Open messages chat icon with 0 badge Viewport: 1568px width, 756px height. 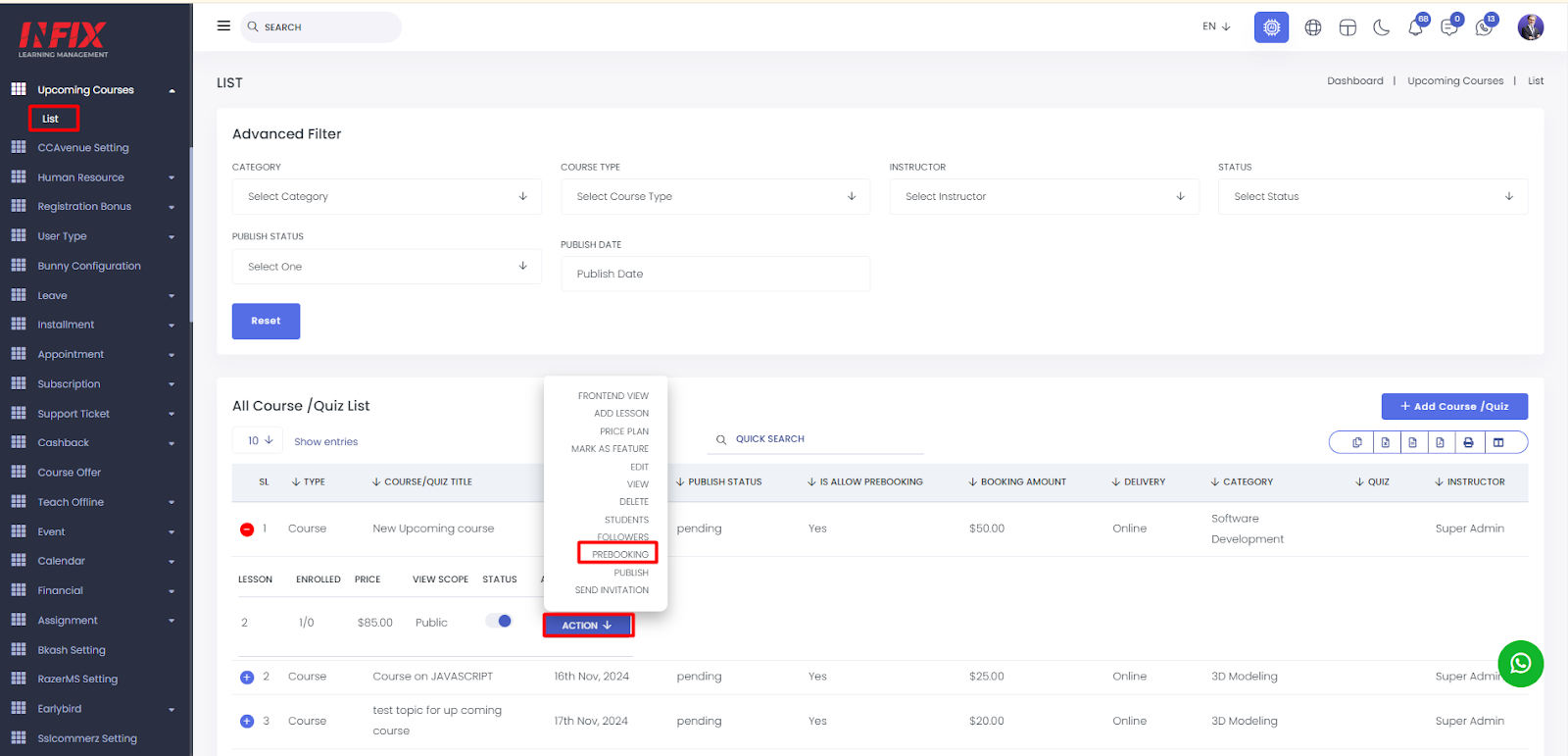click(1450, 26)
